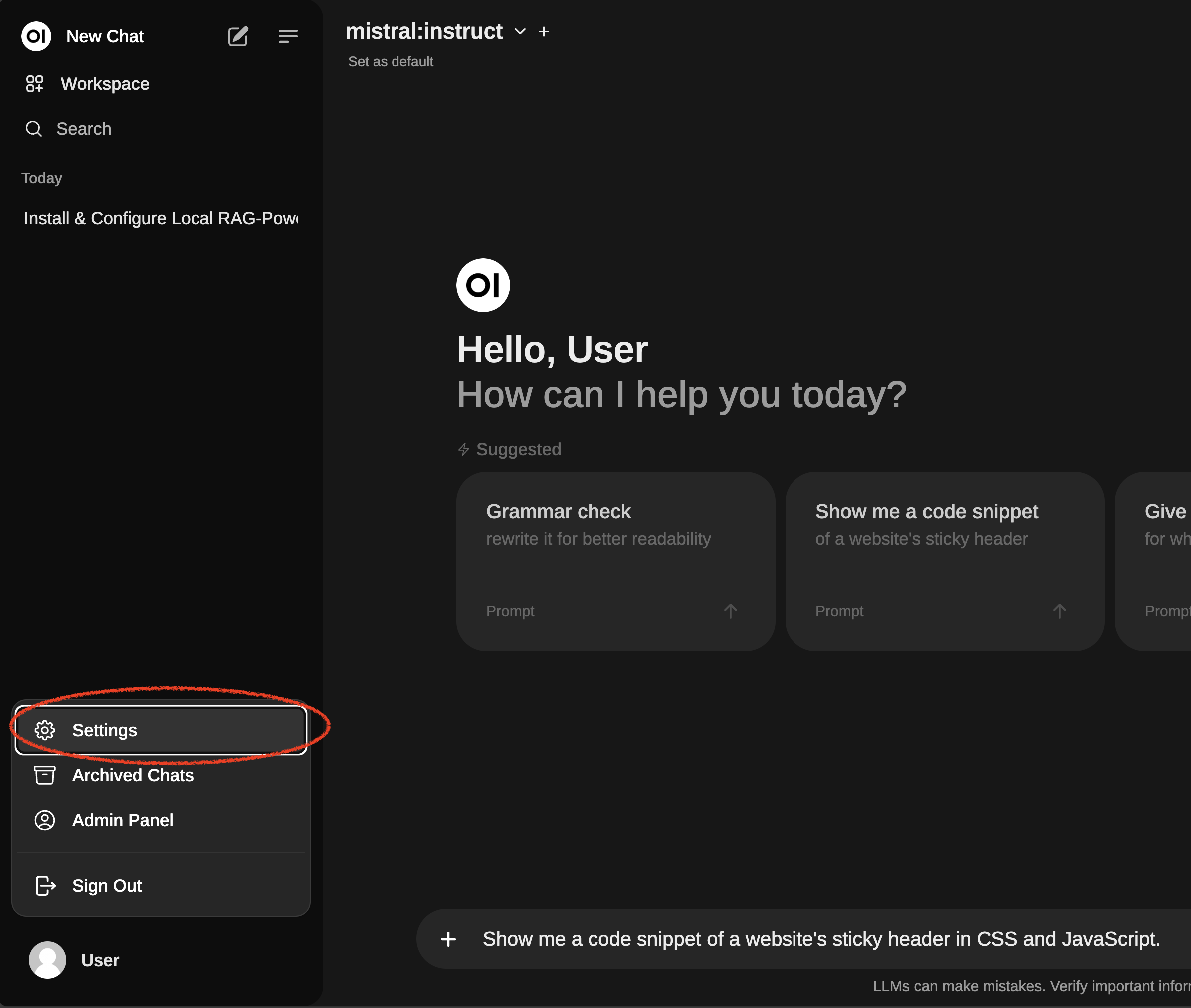This screenshot has width=1191, height=1008.
Task: Click the code snippet card's up arrow
Action: 1059,611
